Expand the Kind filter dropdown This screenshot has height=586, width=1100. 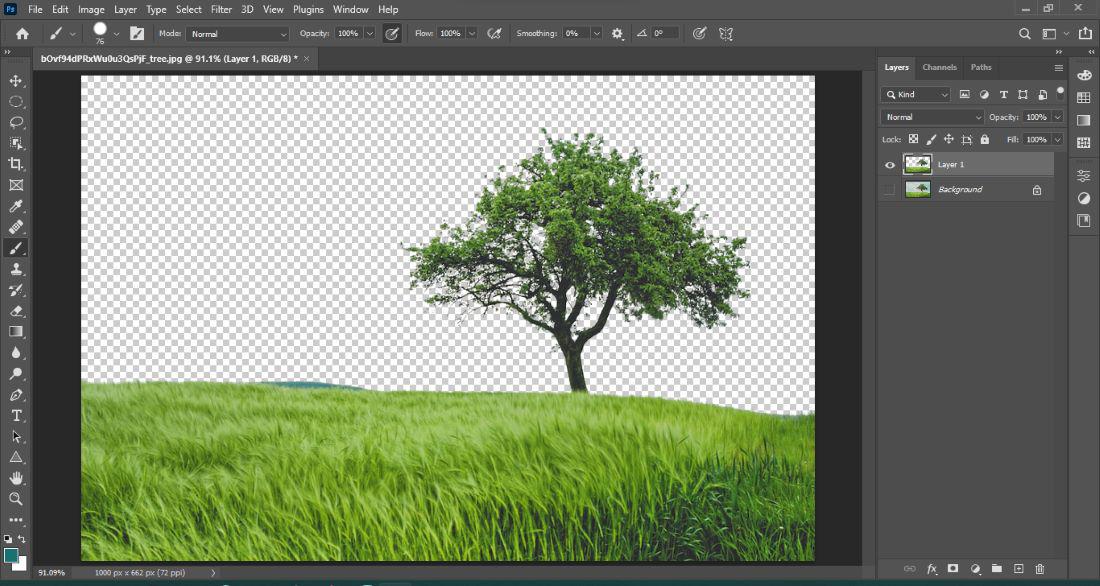[x=916, y=95]
